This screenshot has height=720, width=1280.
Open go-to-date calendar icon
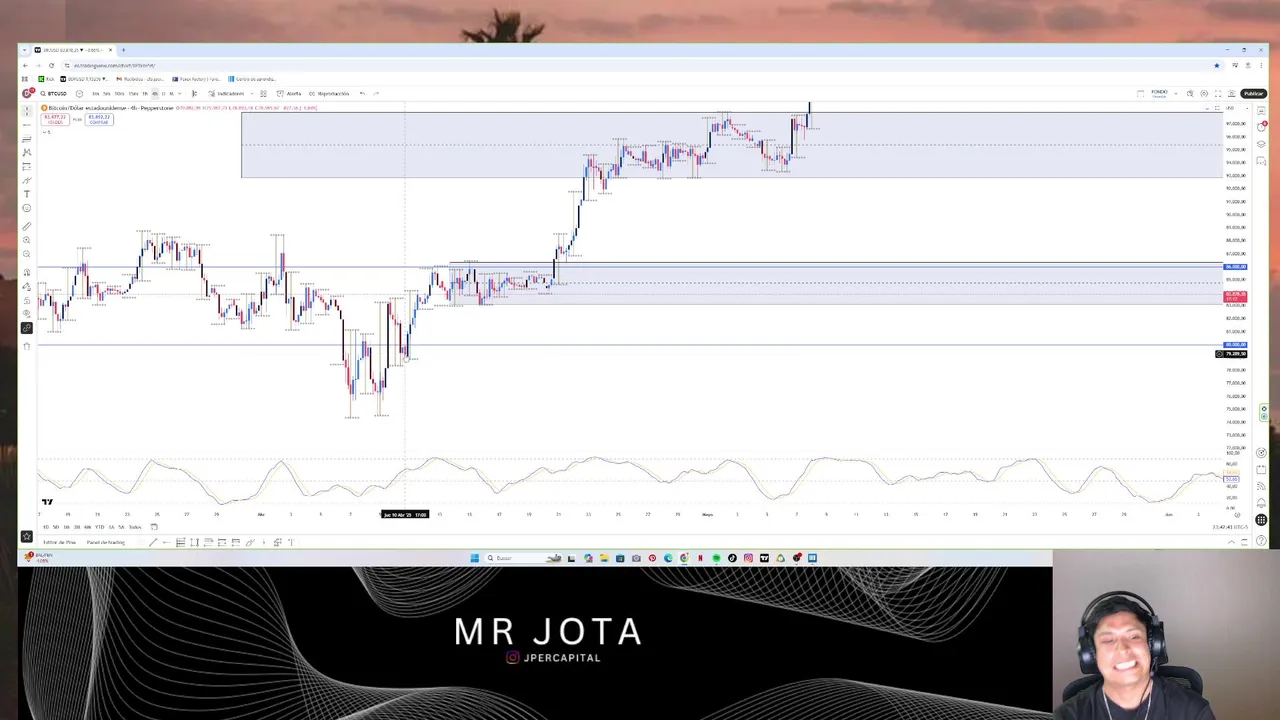tap(154, 527)
